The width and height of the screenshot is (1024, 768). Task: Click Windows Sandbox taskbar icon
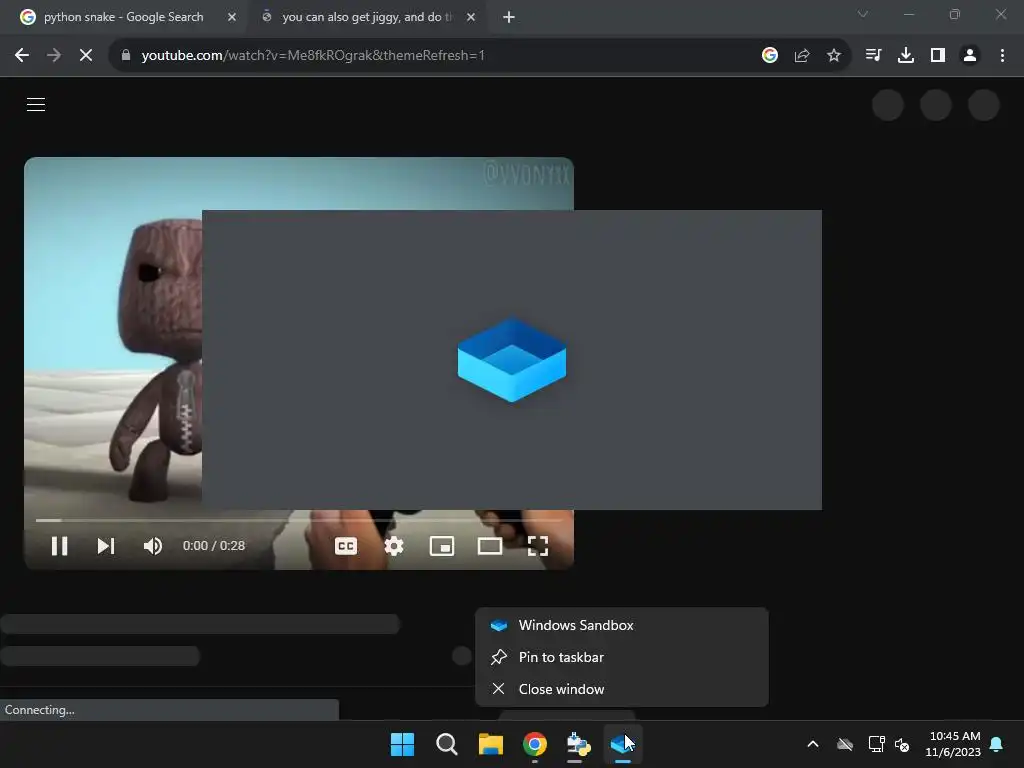coord(622,744)
